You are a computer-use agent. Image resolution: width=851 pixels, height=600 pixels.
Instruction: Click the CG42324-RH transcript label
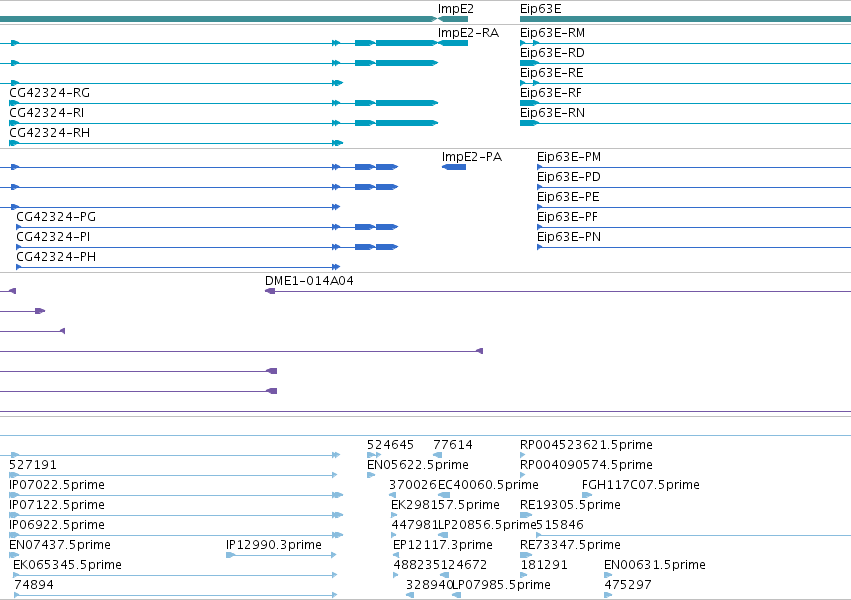tap(49, 133)
